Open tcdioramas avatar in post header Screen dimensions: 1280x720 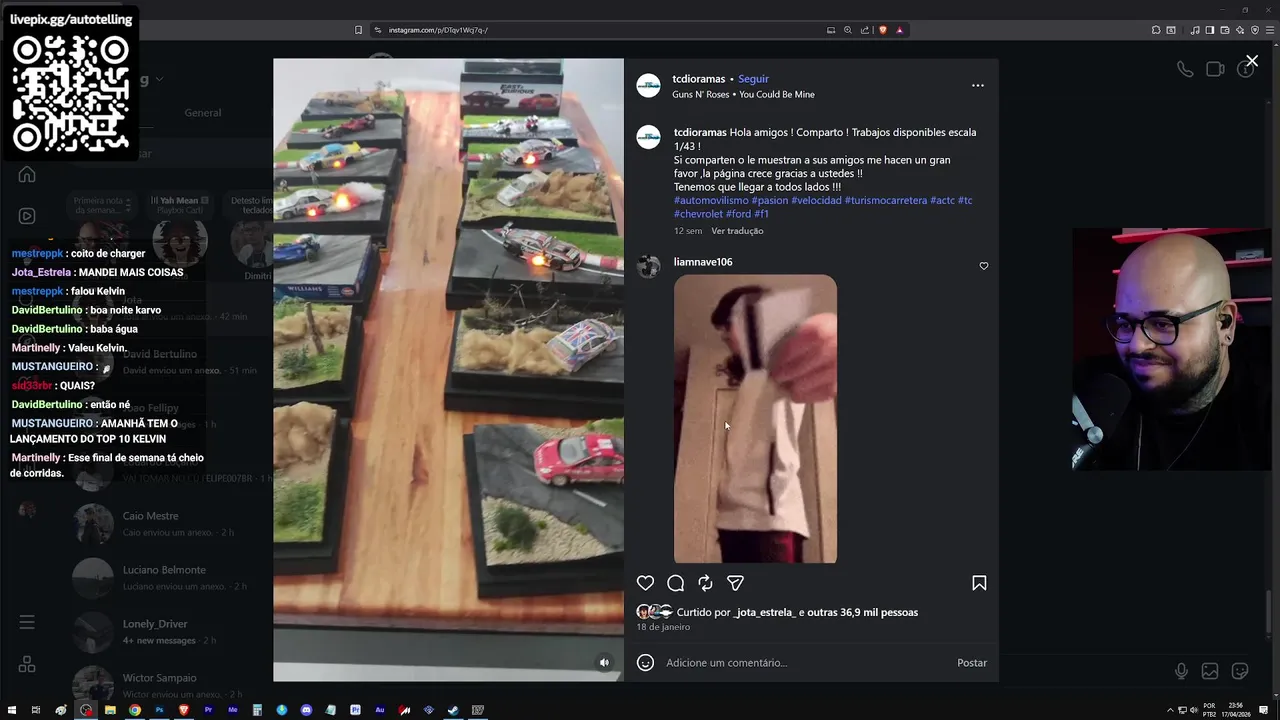click(x=649, y=86)
